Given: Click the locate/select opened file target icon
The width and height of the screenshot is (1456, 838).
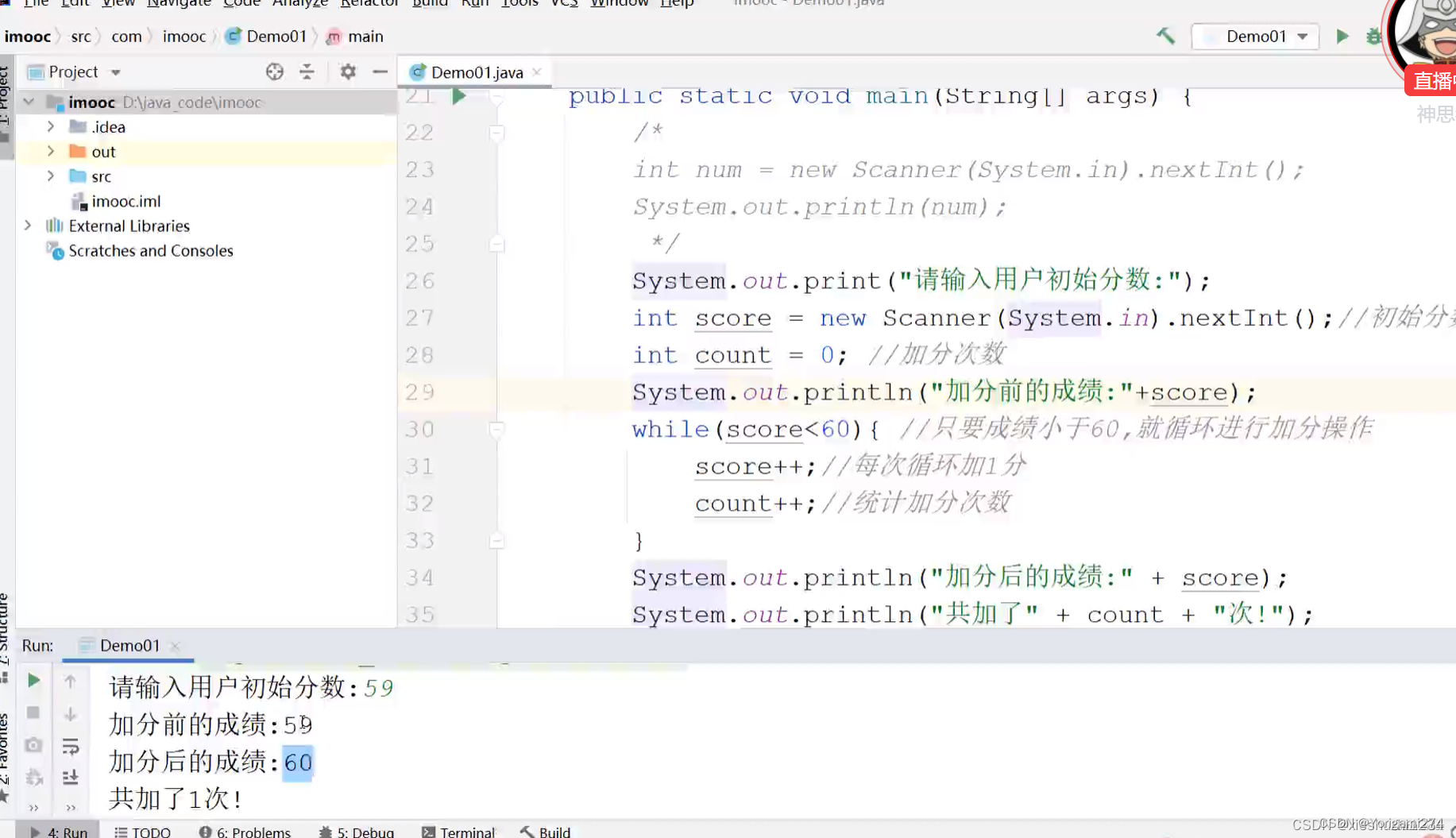Looking at the screenshot, I should (x=275, y=71).
